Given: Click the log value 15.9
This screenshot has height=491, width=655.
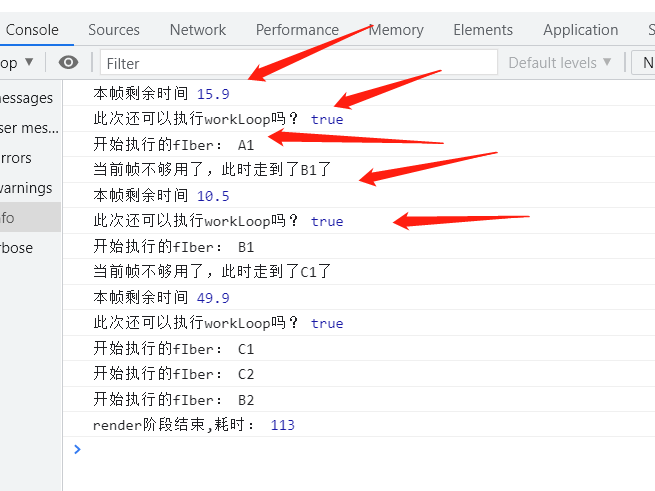Looking at the screenshot, I should click(x=213, y=94).
